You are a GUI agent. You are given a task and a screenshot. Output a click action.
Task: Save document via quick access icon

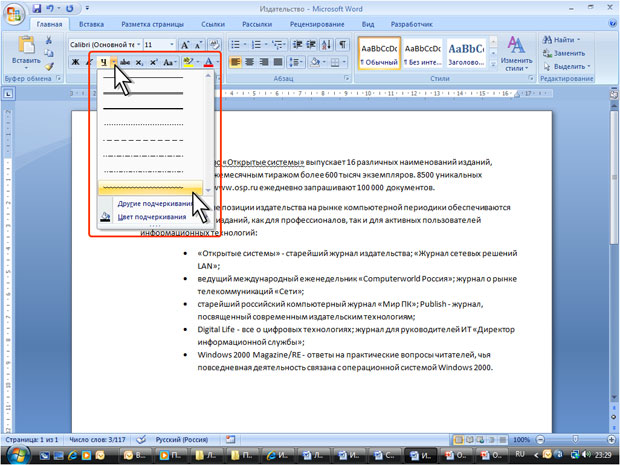click(37, 8)
